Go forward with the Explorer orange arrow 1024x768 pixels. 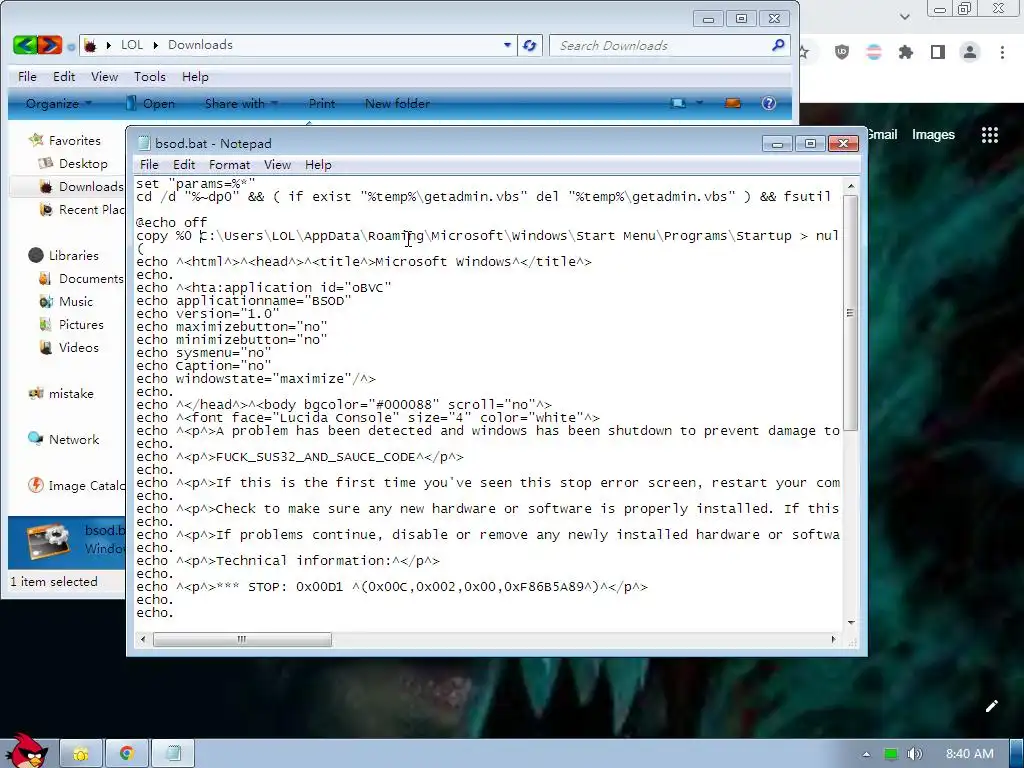coord(50,45)
